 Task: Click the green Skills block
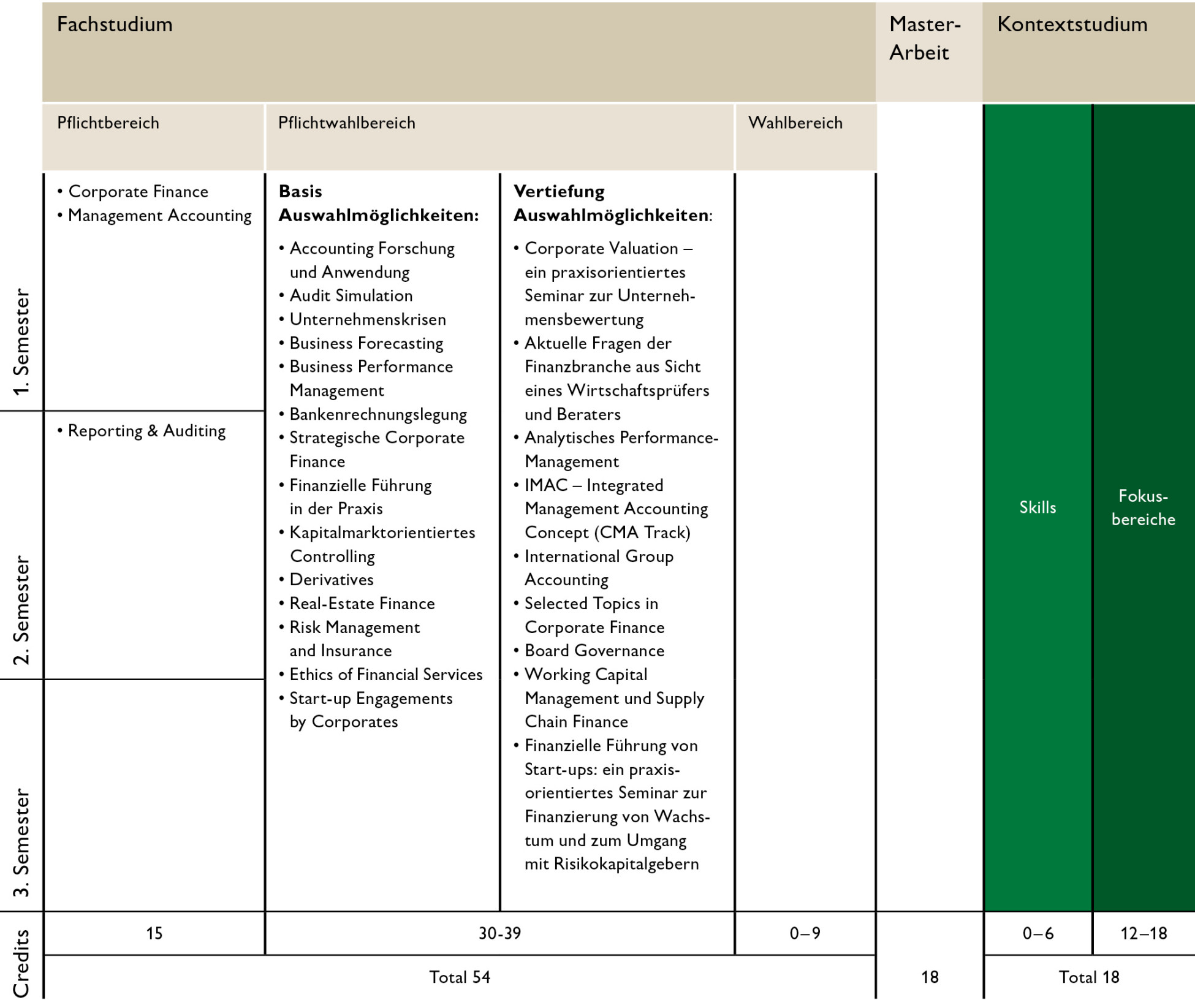(x=1038, y=507)
